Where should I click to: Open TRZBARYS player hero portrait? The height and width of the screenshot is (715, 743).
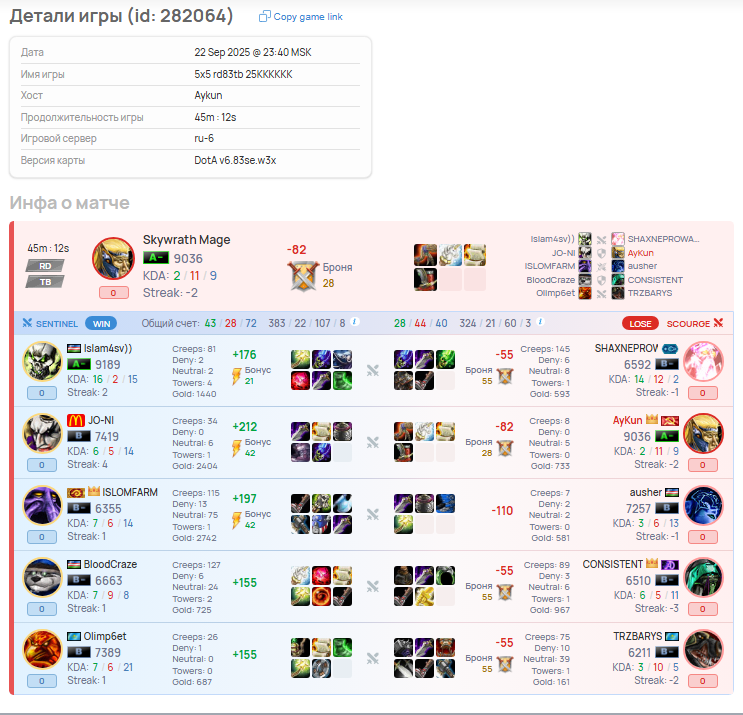click(x=704, y=649)
